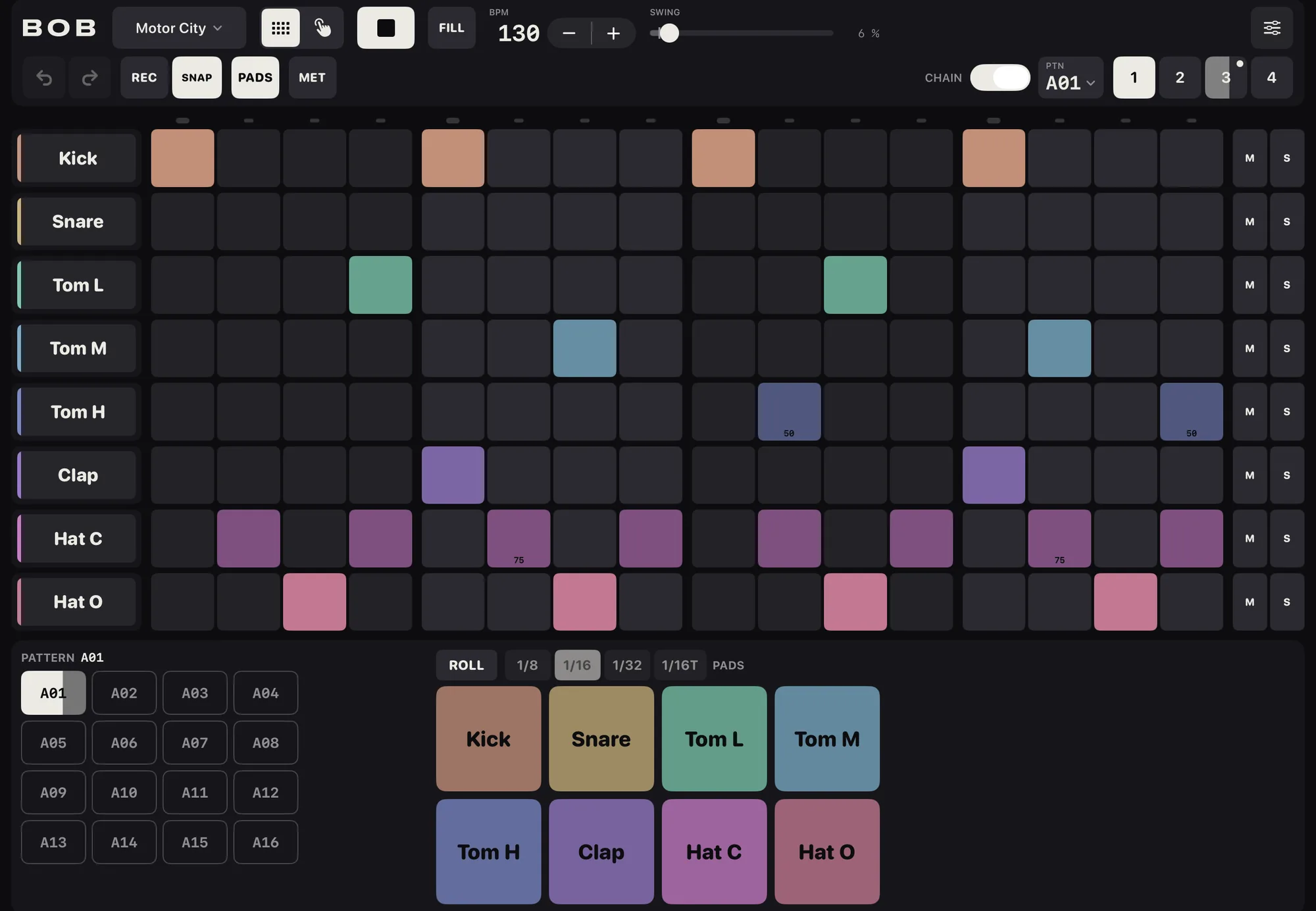This screenshot has height=911, width=1316.
Task: Click the FILL button
Action: click(451, 28)
